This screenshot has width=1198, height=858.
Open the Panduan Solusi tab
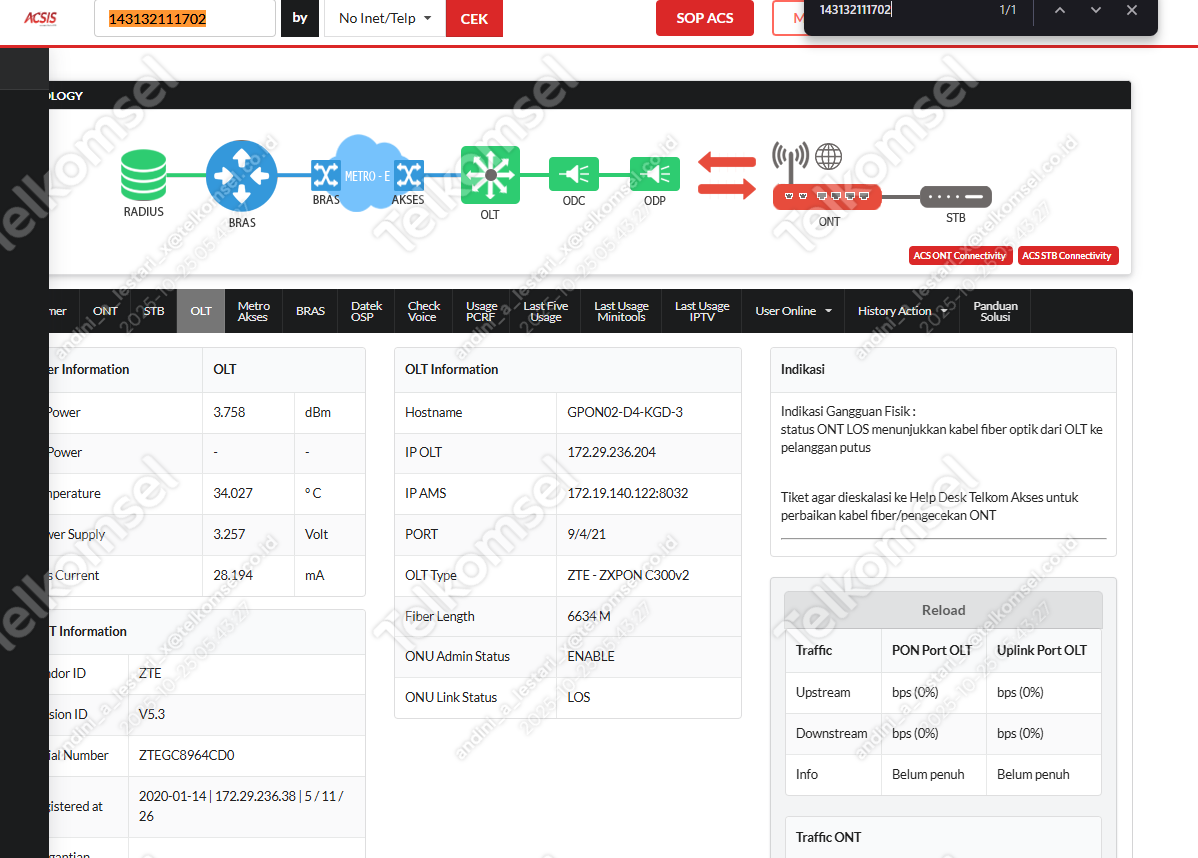(x=995, y=311)
